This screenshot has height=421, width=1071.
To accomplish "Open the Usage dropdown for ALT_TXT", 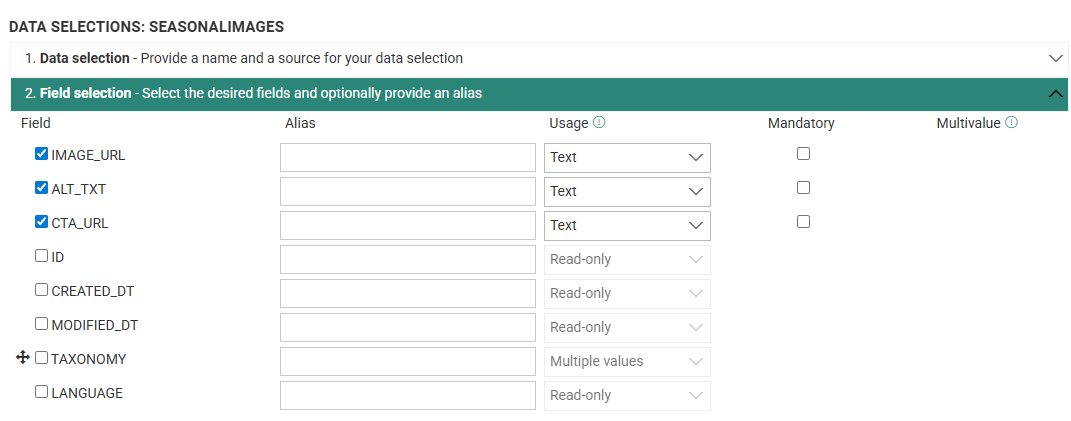I will pos(627,192).
